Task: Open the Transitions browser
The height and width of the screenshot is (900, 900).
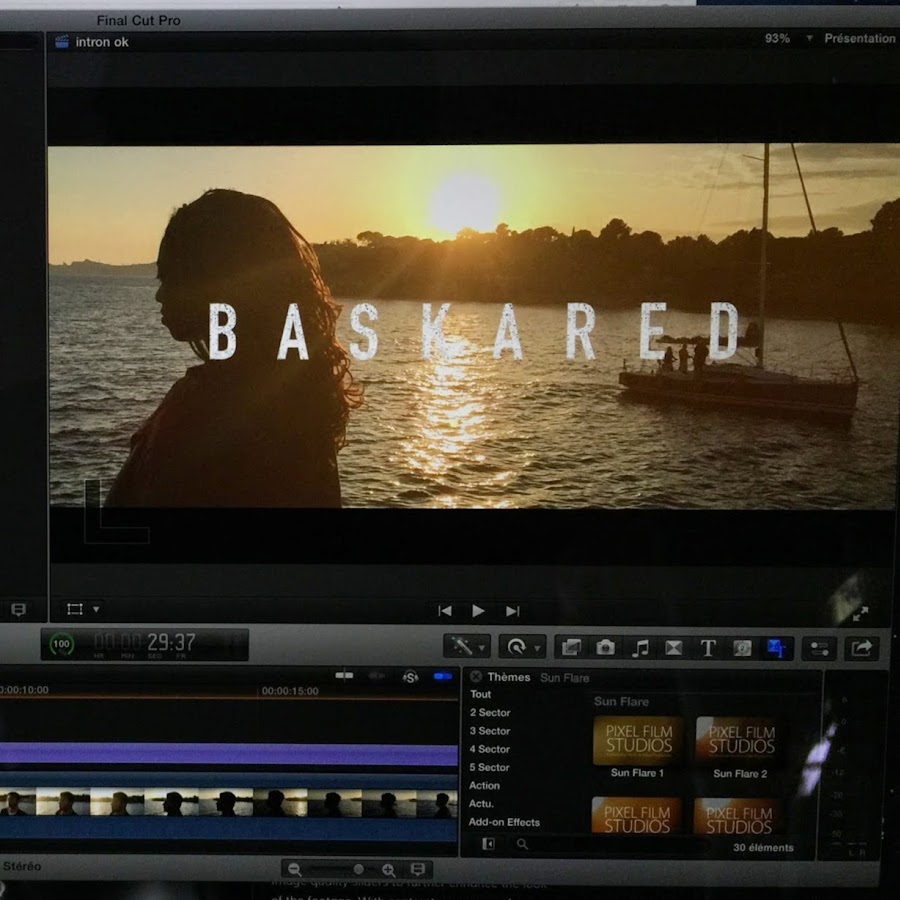Action: pos(674,648)
